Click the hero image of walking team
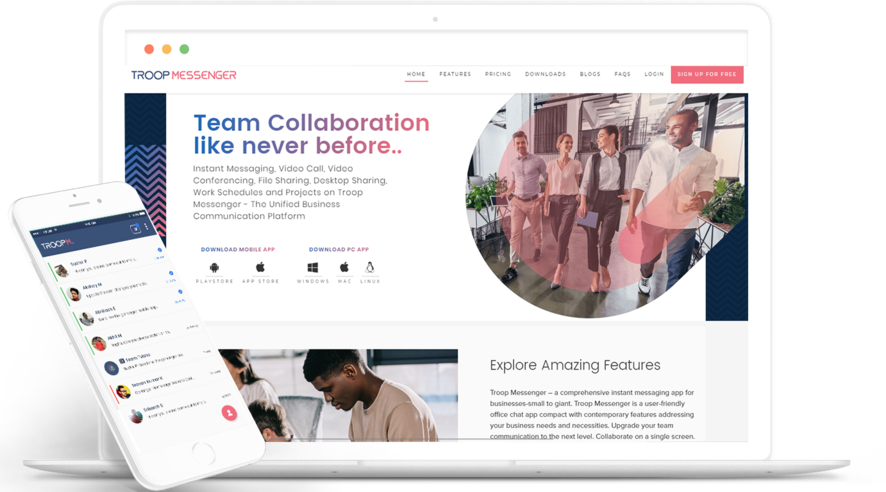This screenshot has height=492, width=886. pyautogui.click(x=600, y=200)
